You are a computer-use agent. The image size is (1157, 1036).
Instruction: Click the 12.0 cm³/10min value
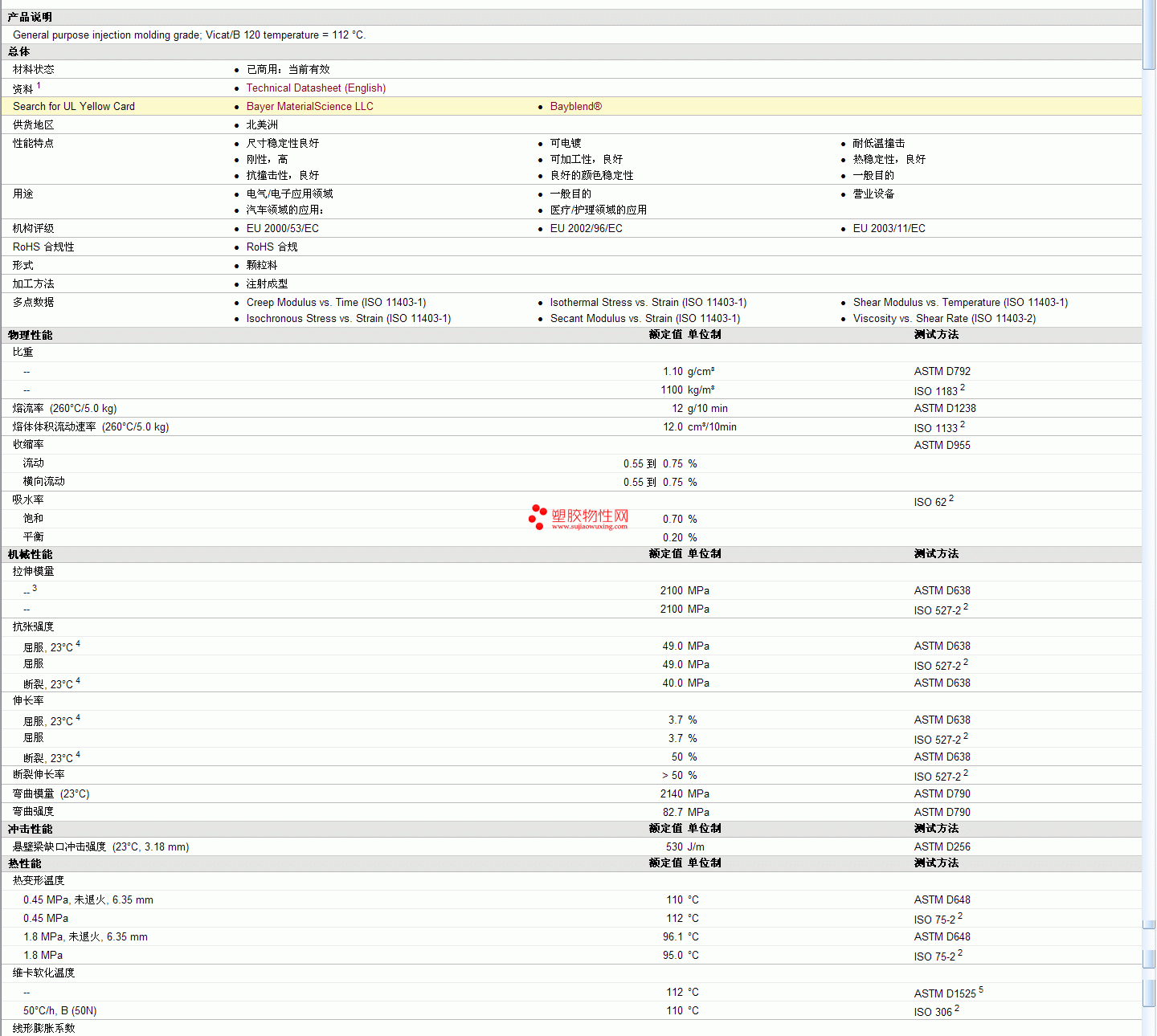click(700, 427)
